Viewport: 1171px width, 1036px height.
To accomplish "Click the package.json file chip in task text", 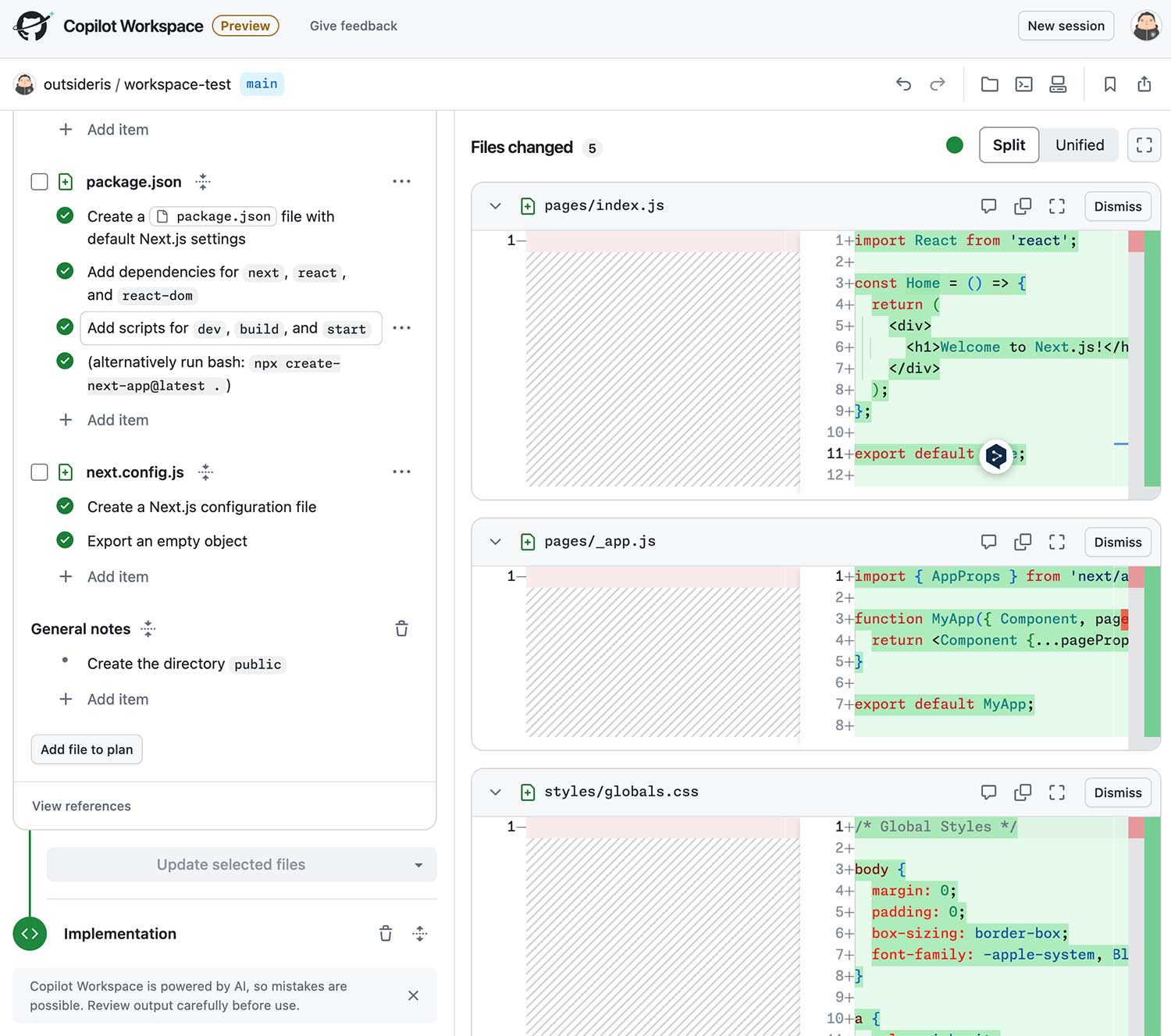I will pos(213,216).
